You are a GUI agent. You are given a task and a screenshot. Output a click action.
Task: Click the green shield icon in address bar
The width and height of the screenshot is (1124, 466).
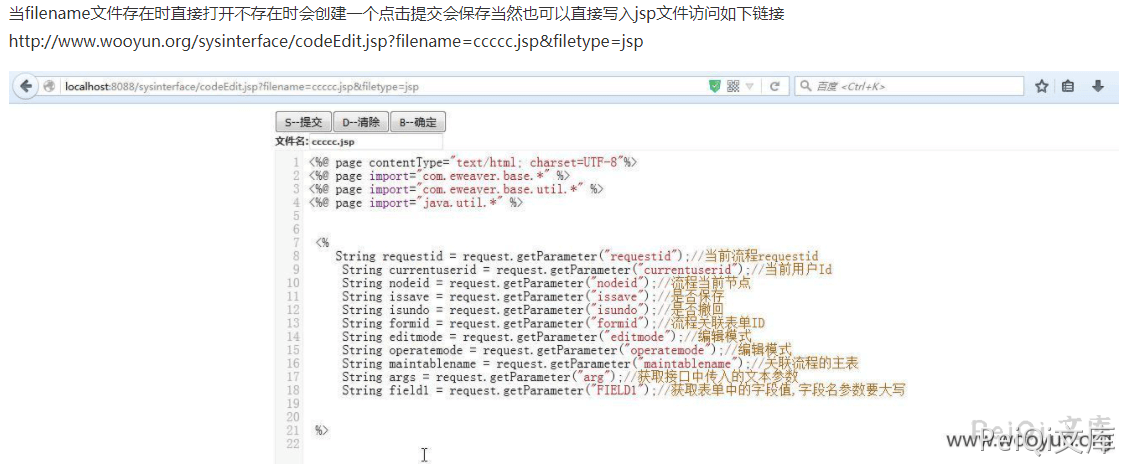tap(714, 87)
